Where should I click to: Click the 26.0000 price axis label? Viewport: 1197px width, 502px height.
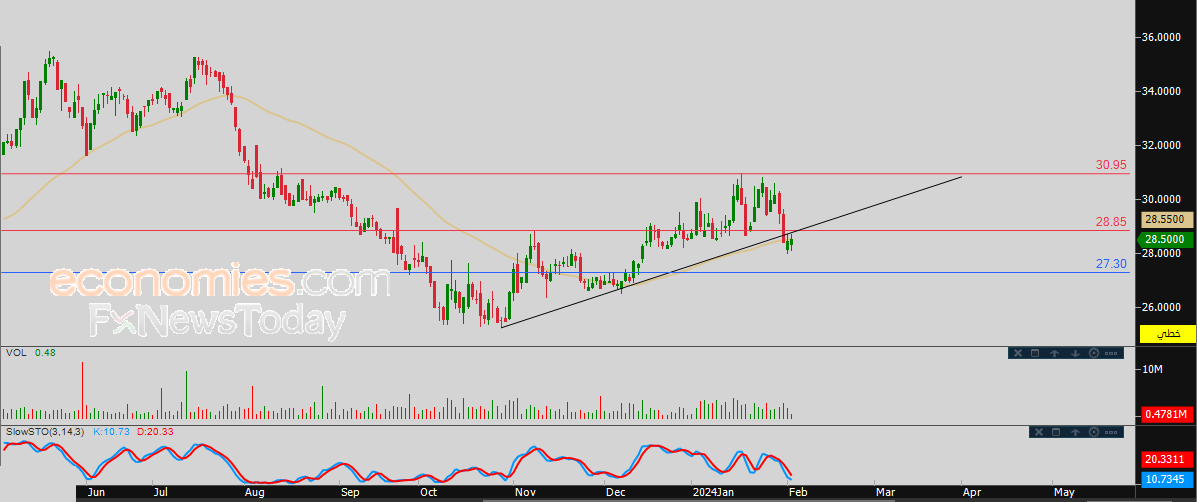point(1162,307)
